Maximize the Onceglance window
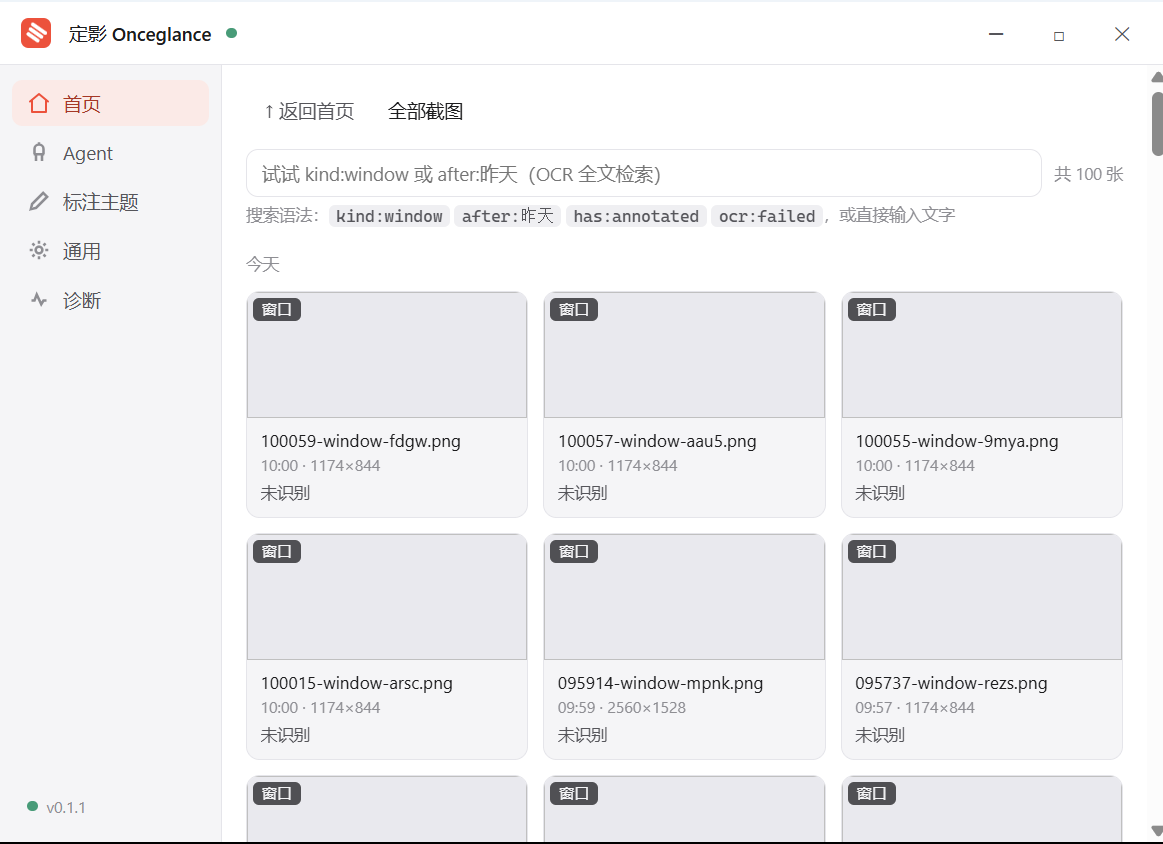Screen dimensions: 1163x844 coord(1059,36)
